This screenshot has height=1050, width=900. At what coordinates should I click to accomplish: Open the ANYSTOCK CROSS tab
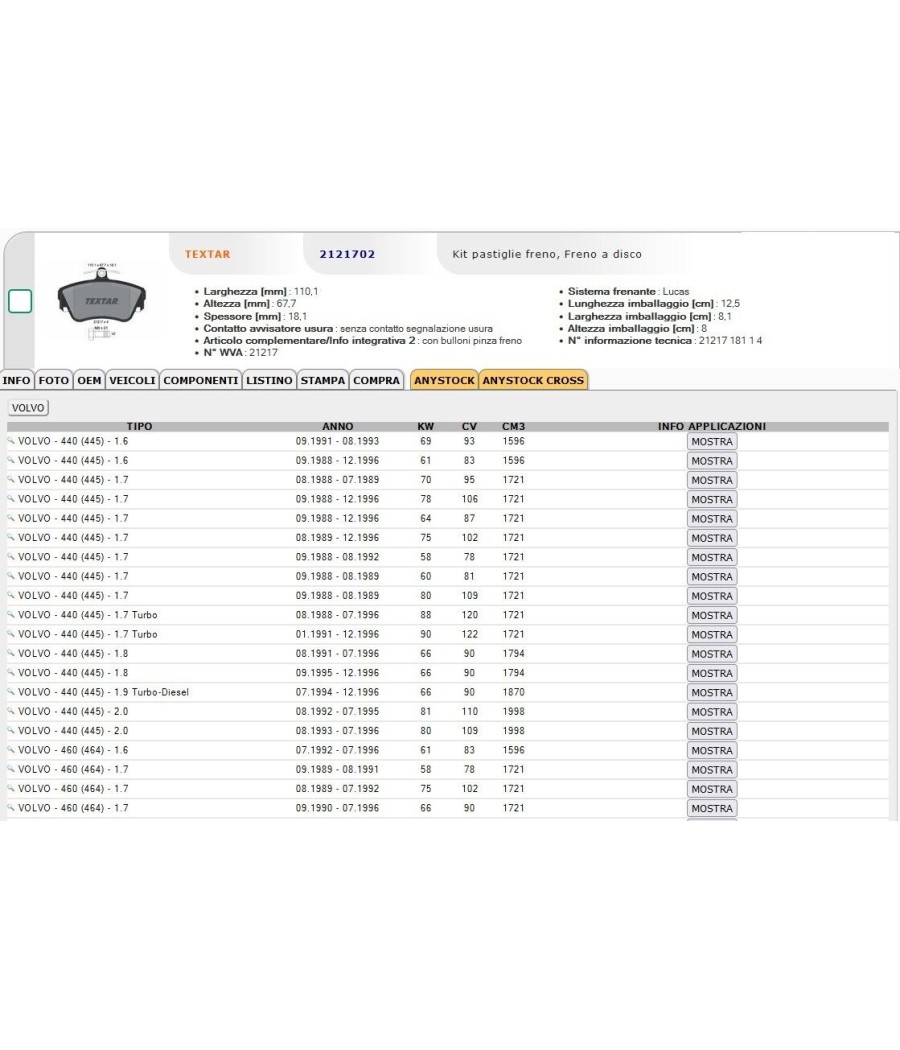click(533, 380)
